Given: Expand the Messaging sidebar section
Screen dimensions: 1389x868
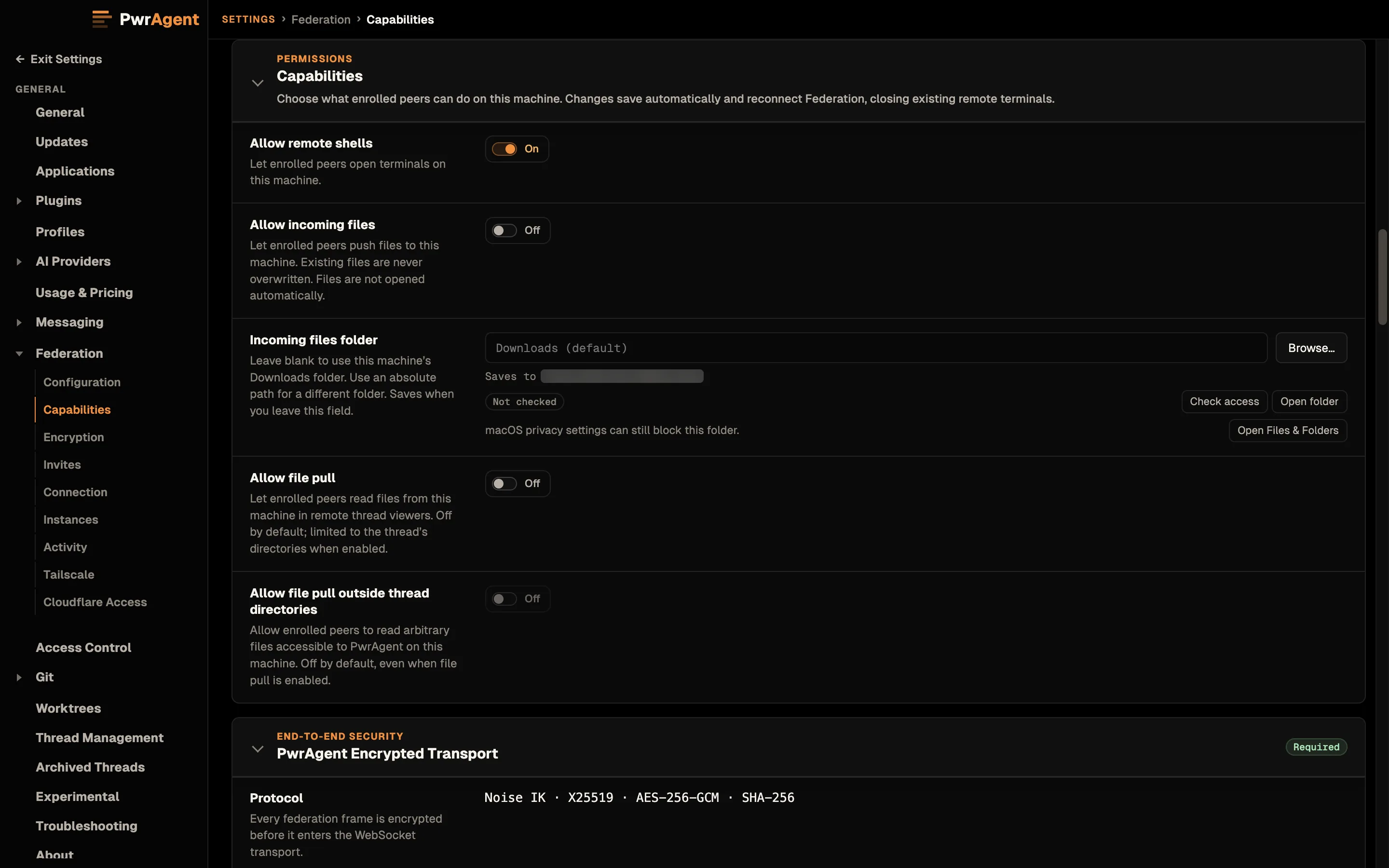Looking at the screenshot, I should click(19, 323).
